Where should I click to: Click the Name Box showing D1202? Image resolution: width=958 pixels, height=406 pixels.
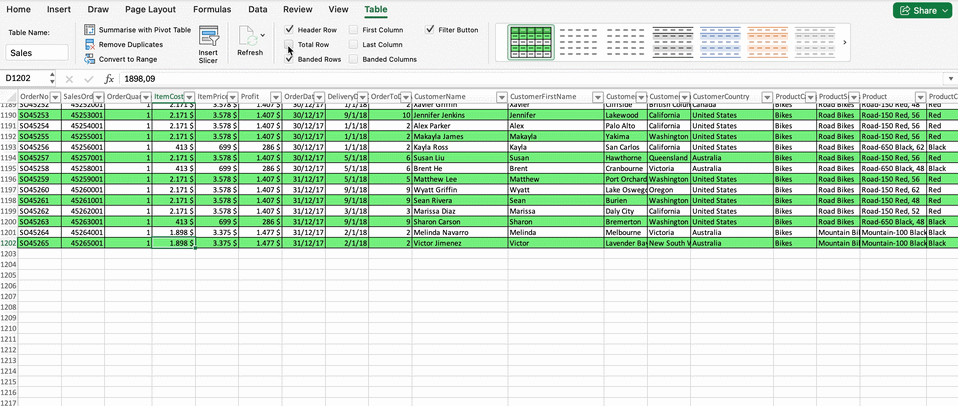[30, 79]
